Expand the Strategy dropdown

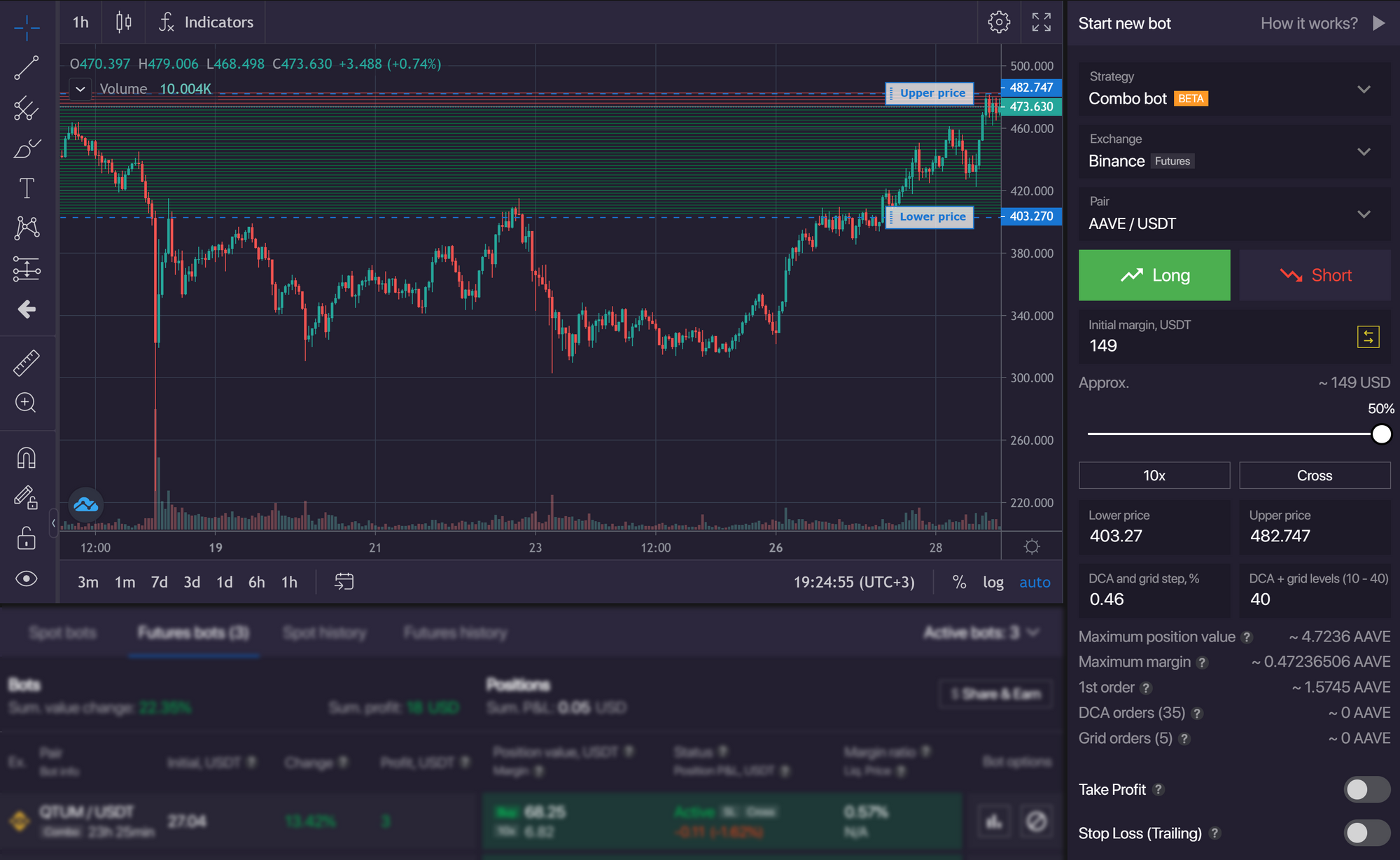click(1363, 89)
